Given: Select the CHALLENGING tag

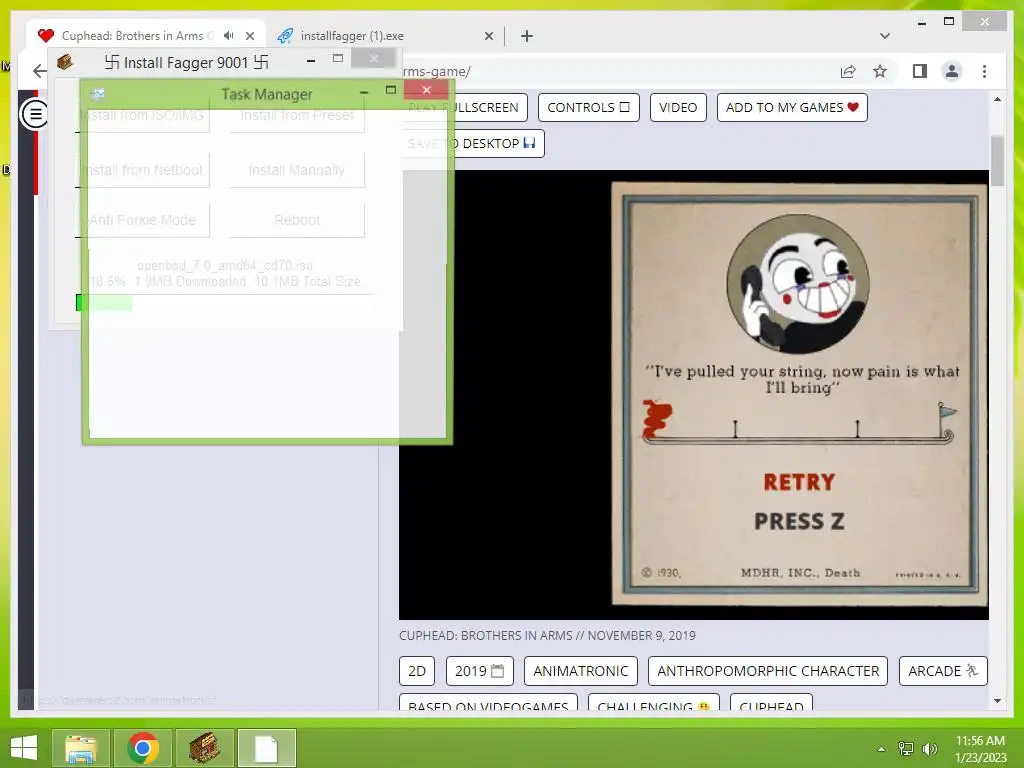Looking at the screenshot, I should pyautogui.click(x=654, y=703).
